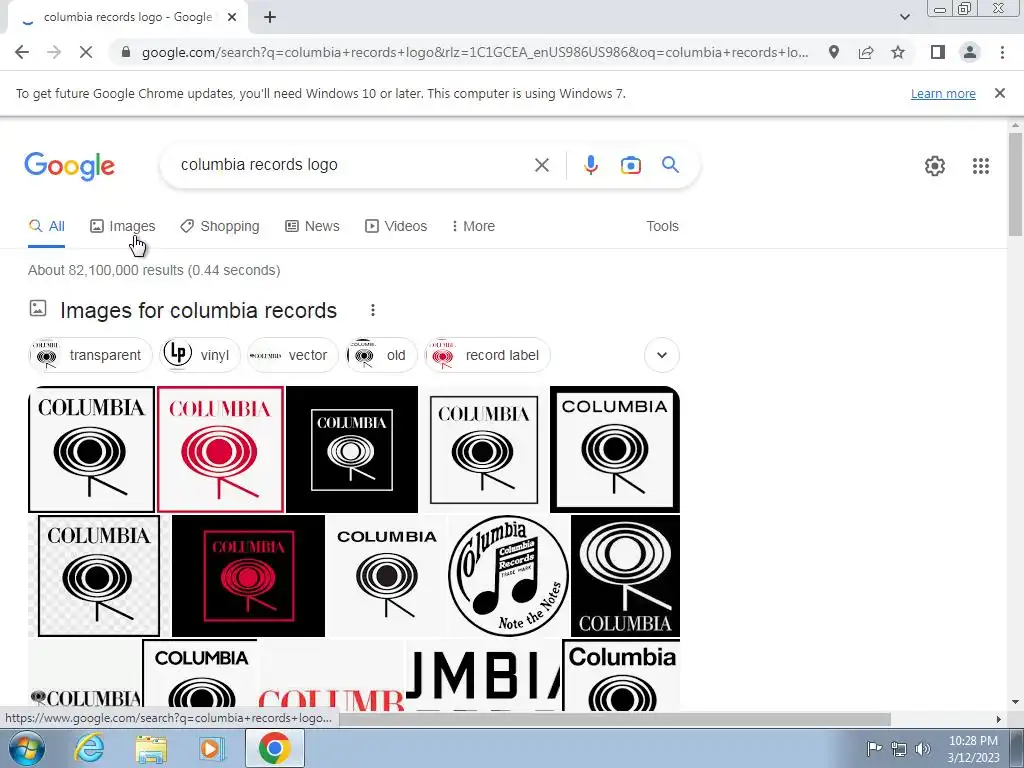Click the network icon in system tray
1024x768 pixels.
coord(899,749)
